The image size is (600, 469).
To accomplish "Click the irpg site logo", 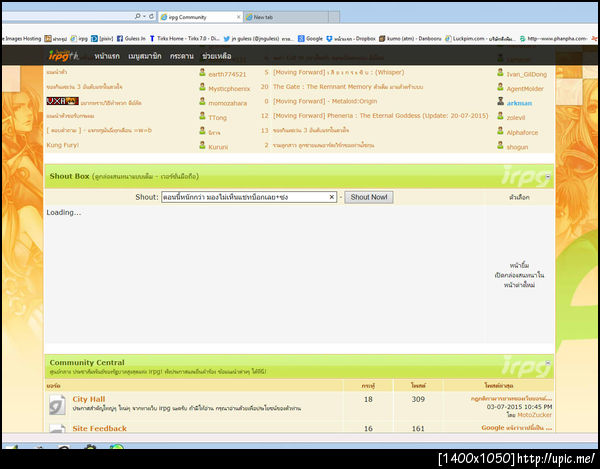I will point(63,55).
